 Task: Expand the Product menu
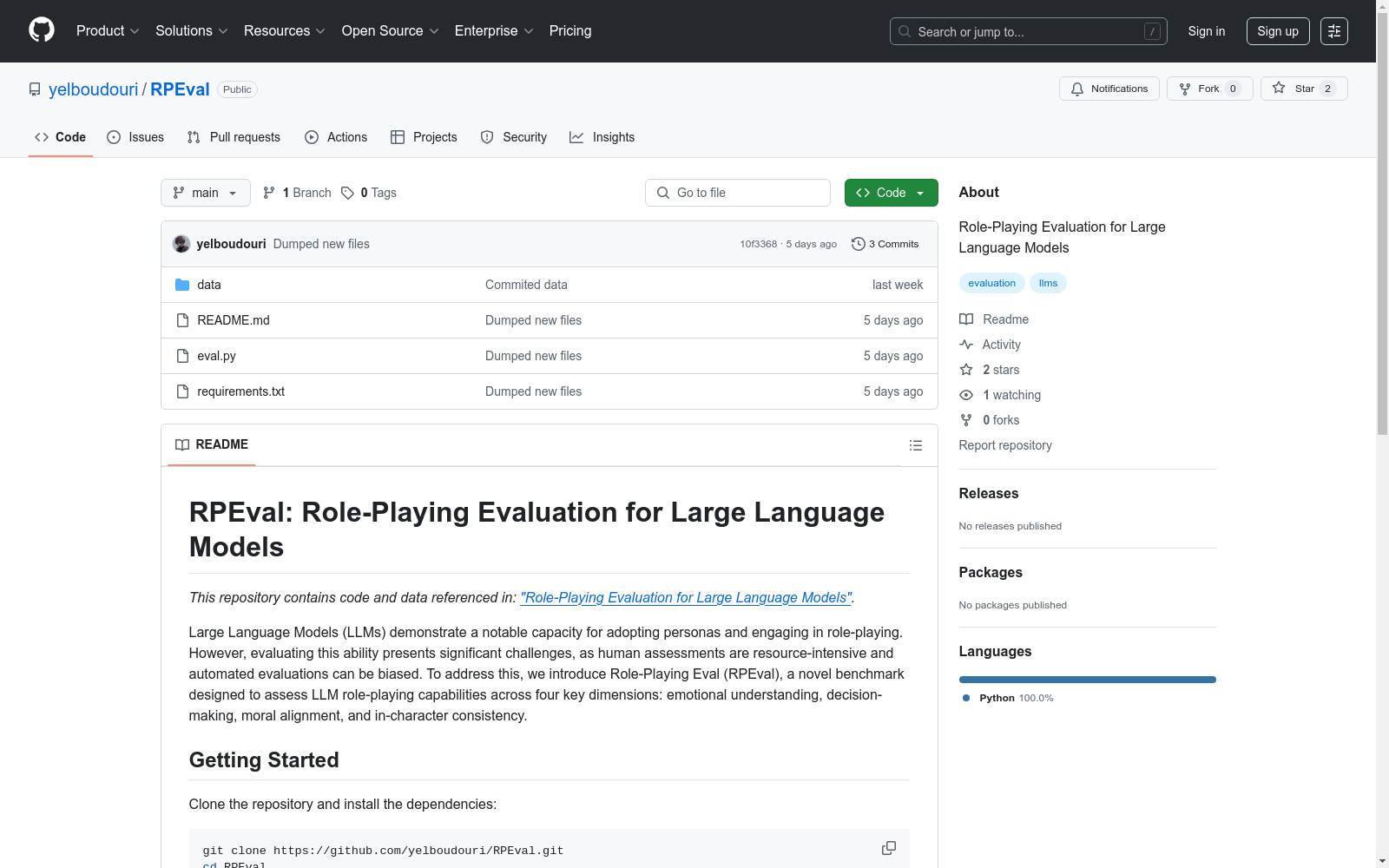(x=108, y=31)
